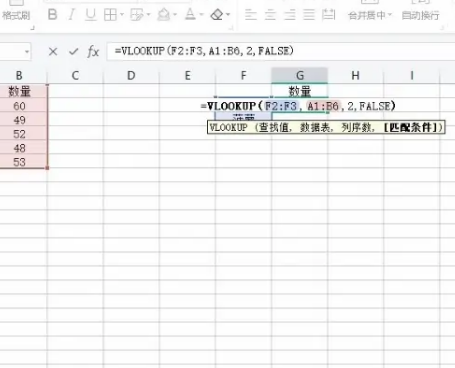Select the cell containing 53
Image resolution: width=455 pixels, height=368 pixels.
click(x=19, y=162)
